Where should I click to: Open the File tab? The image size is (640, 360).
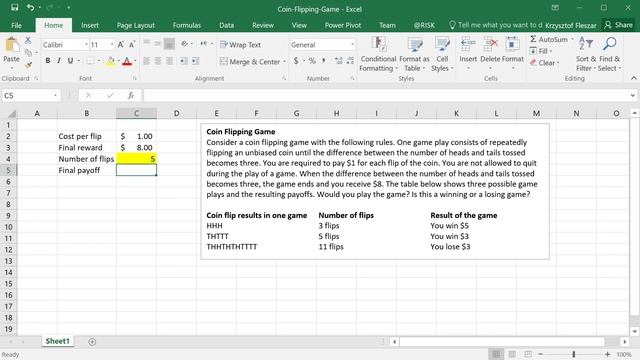(x=16, y=25)
